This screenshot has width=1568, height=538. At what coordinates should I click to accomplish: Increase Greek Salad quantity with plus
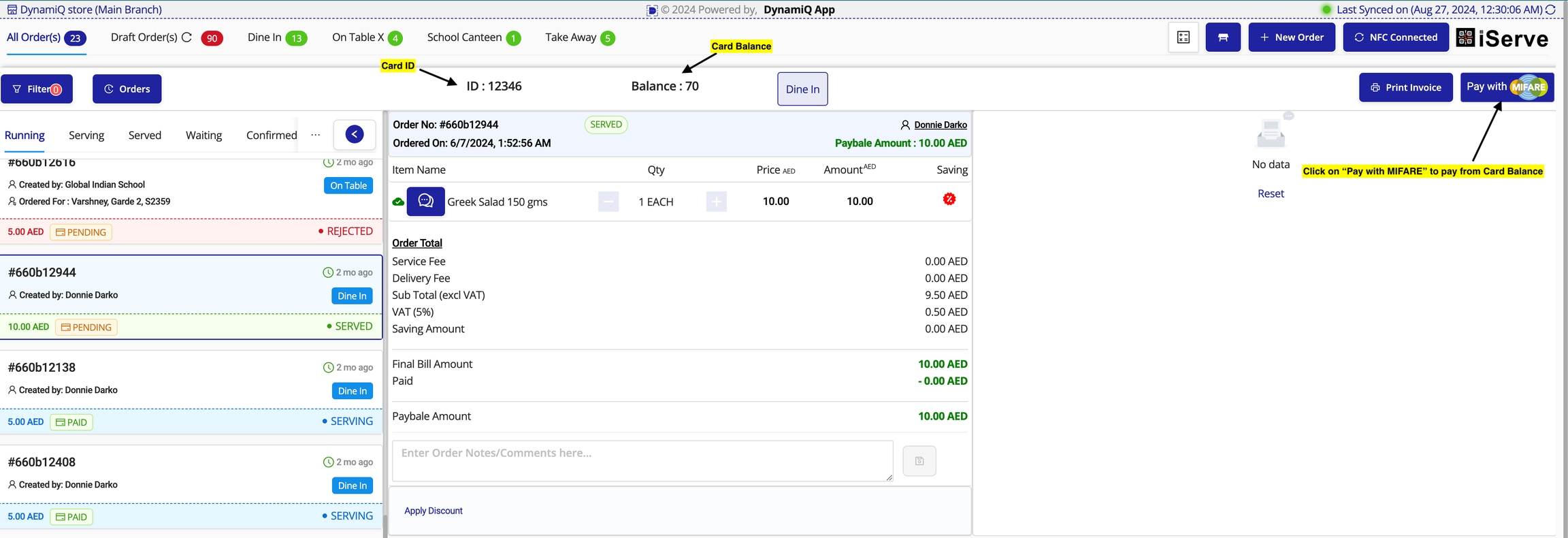(716, 202)
